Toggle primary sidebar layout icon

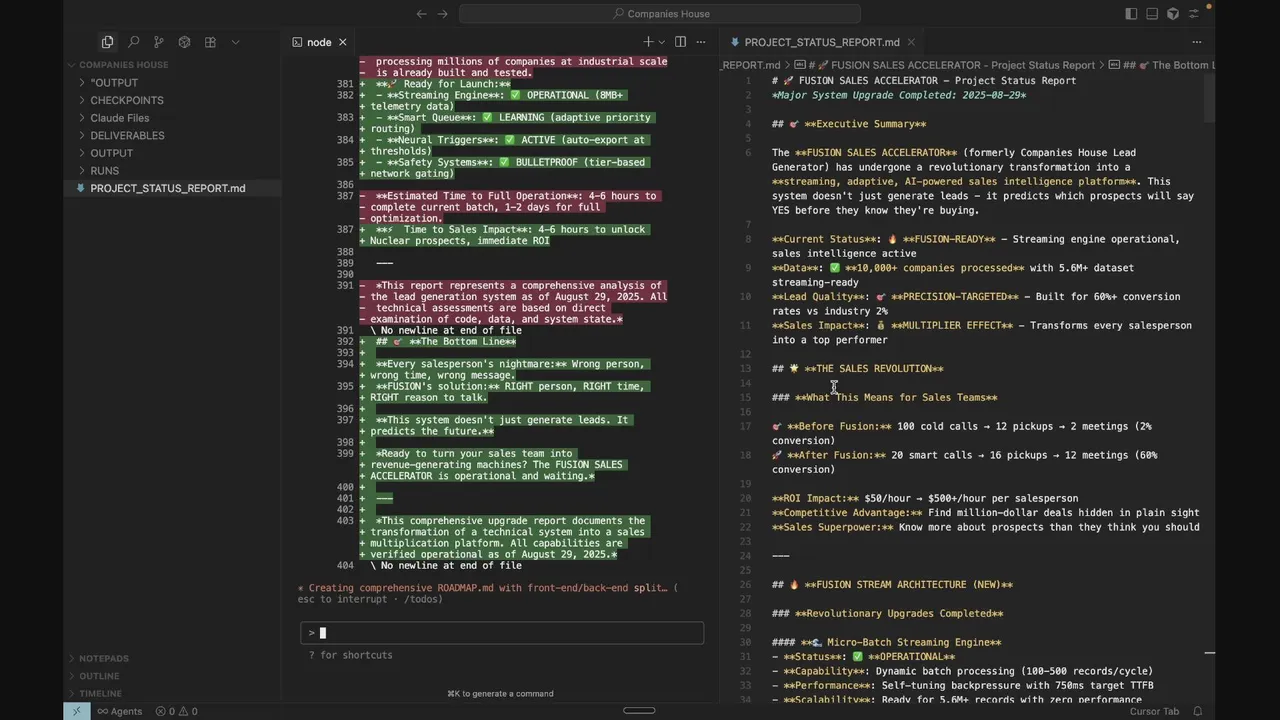(x=1131, y=14)
